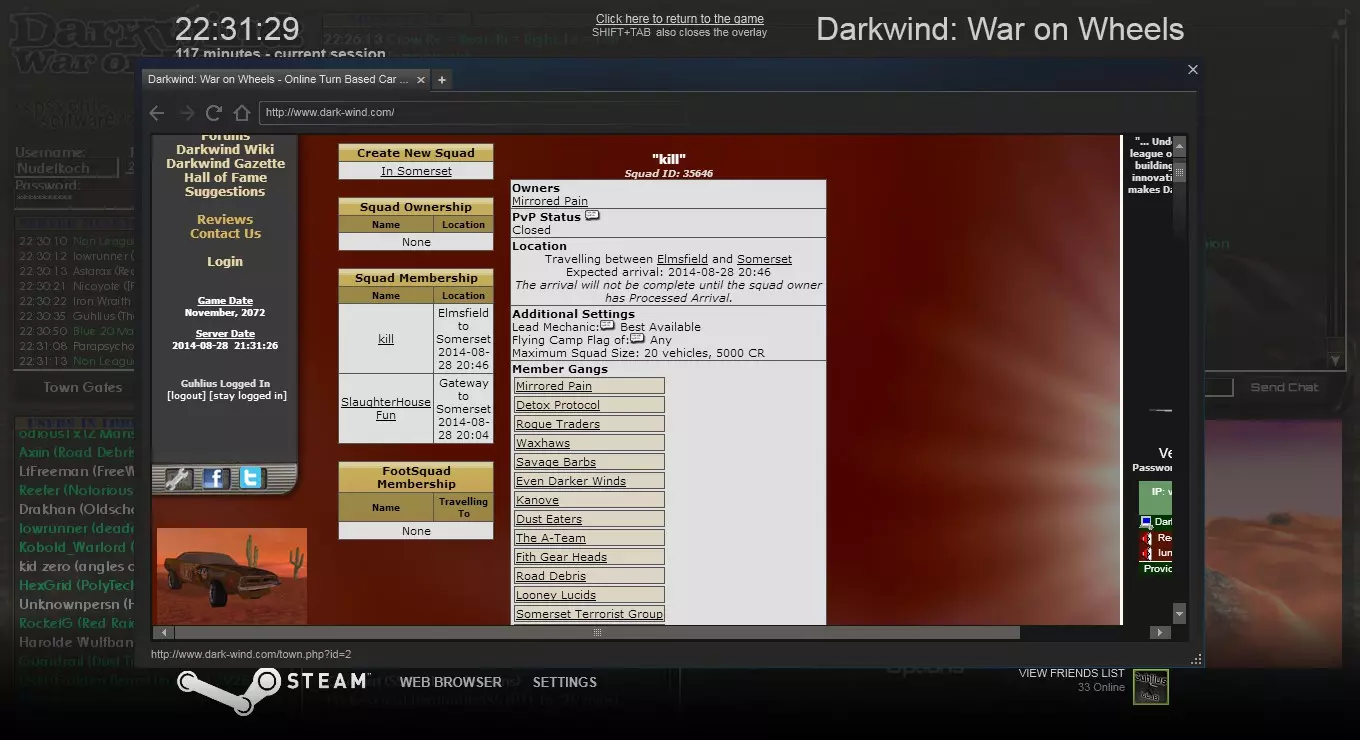The image size is (1360, 740).
Task: Open Rogue Traders gang link
Action: click(558, 424)
